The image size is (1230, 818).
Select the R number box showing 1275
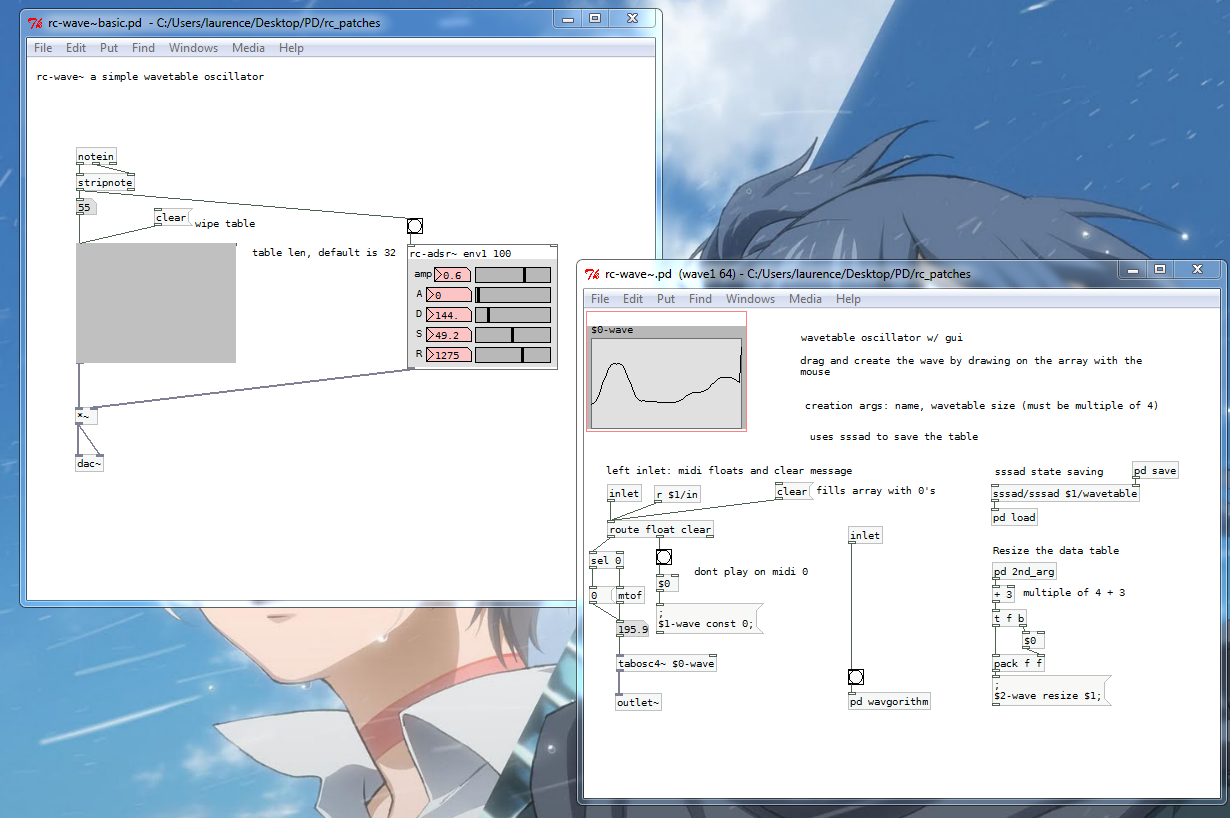[449, 355]
